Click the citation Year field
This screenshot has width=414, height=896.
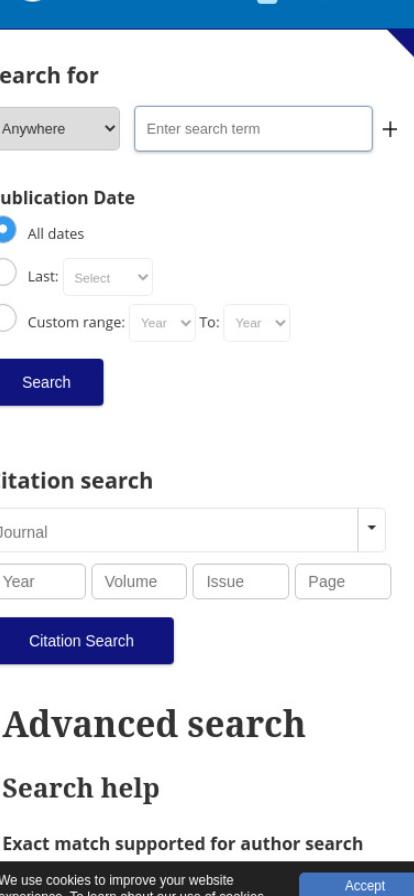coord(42,581)
